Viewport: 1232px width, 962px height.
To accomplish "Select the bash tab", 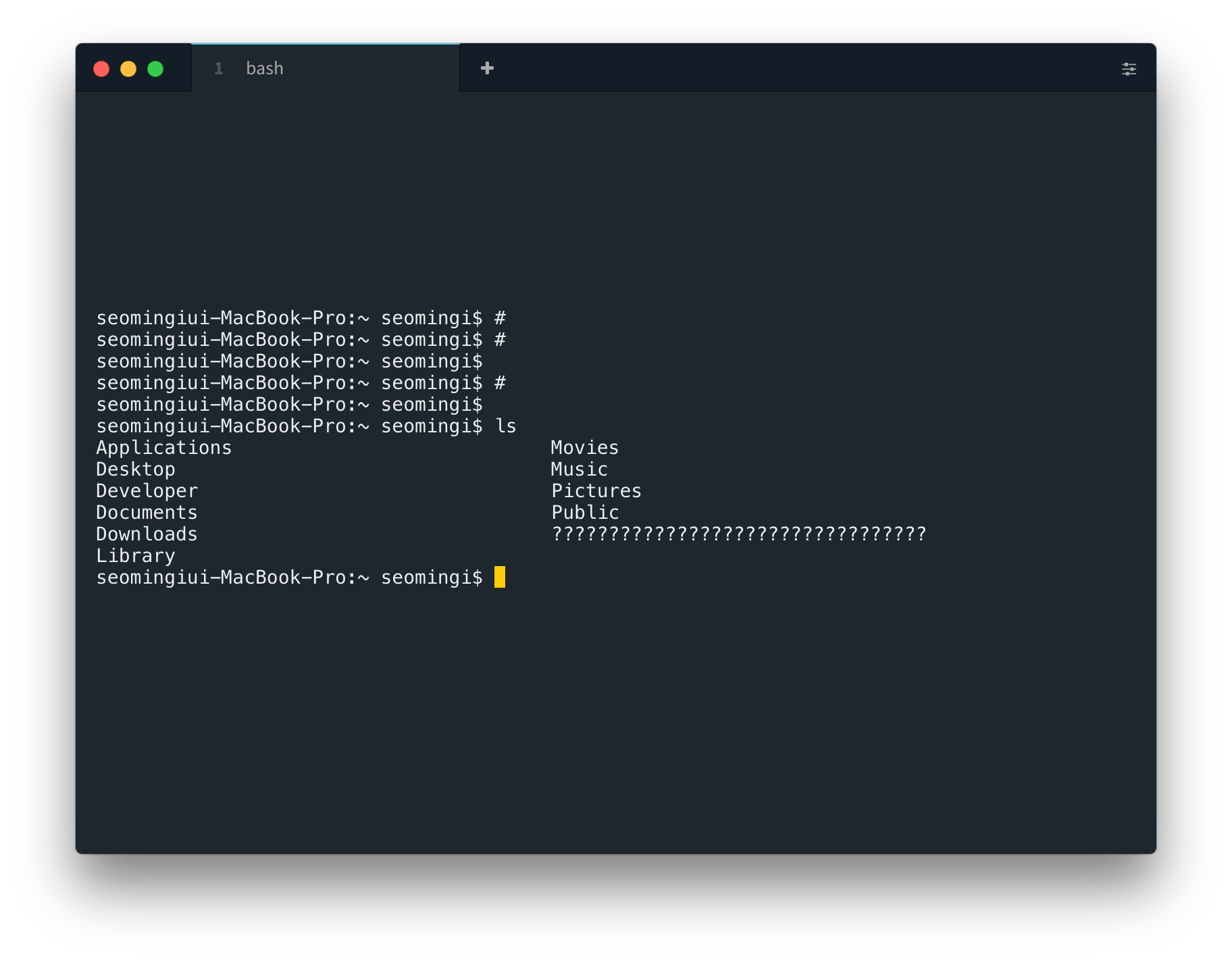I will pyautogui.click(x=265, y=68).
